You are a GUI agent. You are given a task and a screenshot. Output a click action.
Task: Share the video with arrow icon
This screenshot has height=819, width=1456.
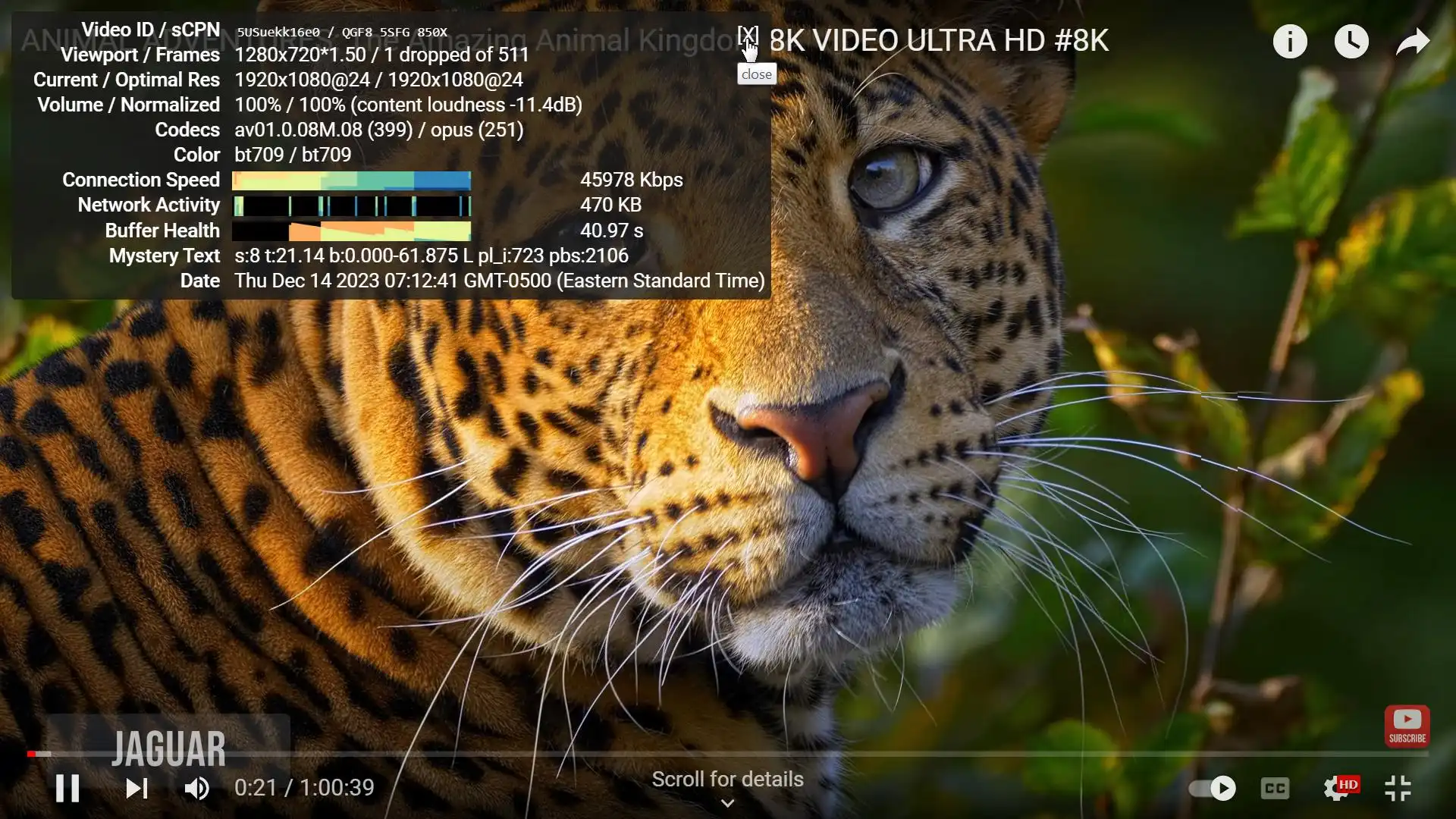pyautogui.click(x=1413, y=41)
